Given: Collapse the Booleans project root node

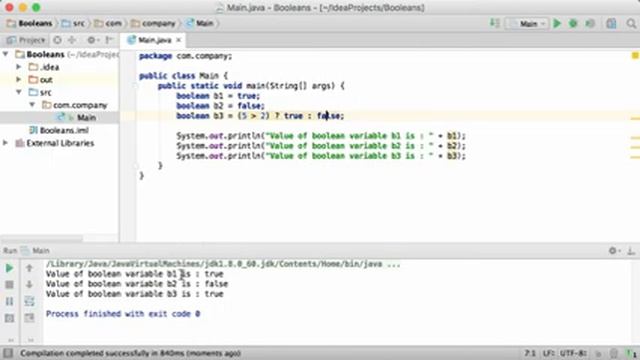Looking at the screenshot, I should pyautogui.click(x=6, y=54).
